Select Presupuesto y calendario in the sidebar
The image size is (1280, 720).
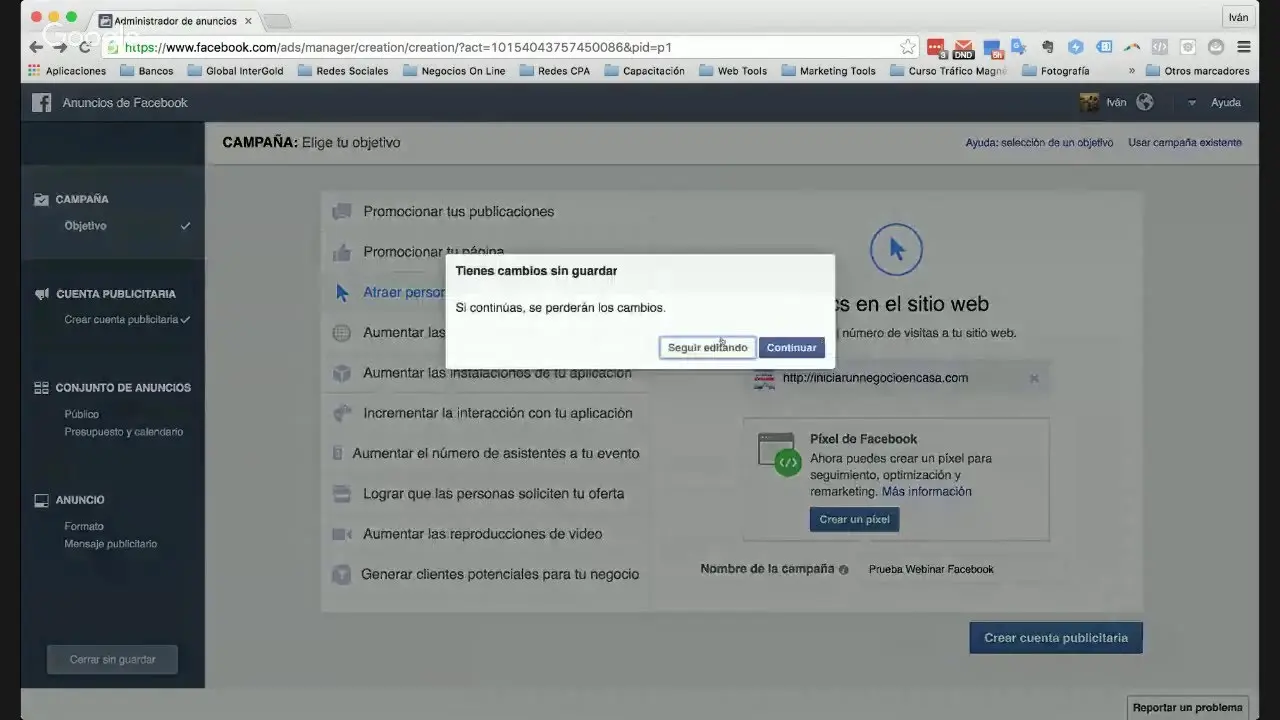124,432
